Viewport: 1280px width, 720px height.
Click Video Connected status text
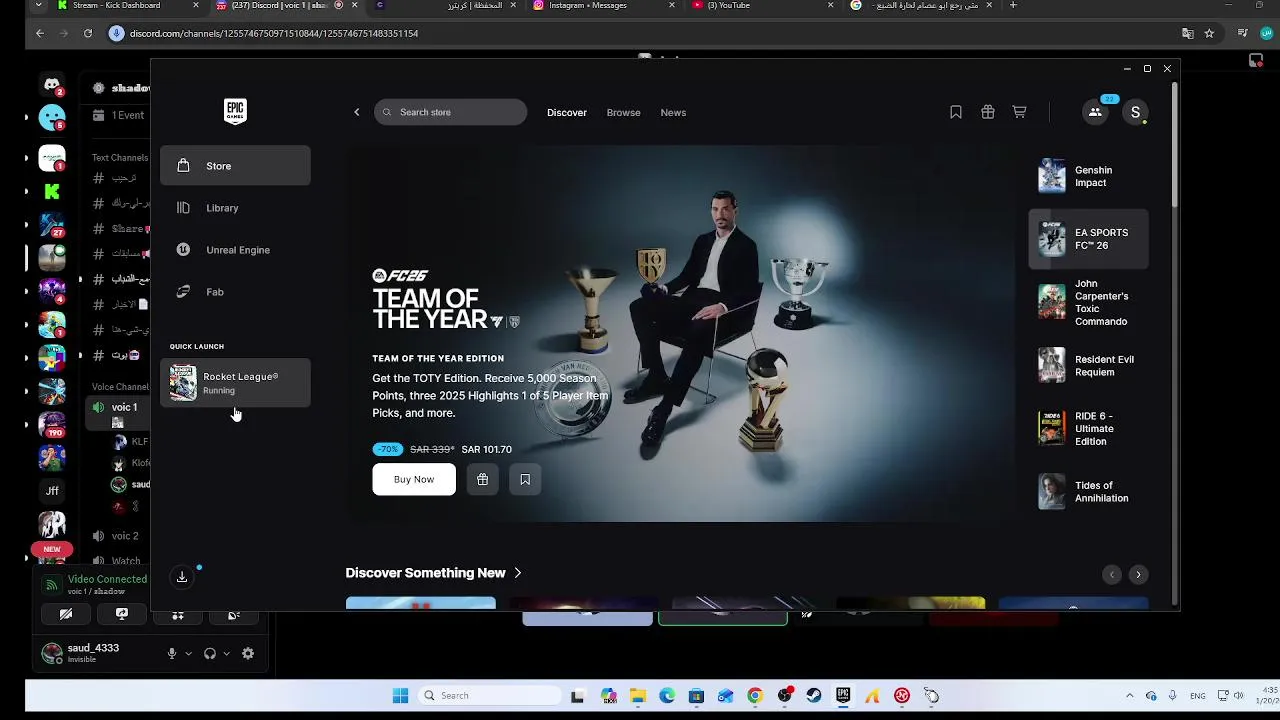(x=107, y=579)
